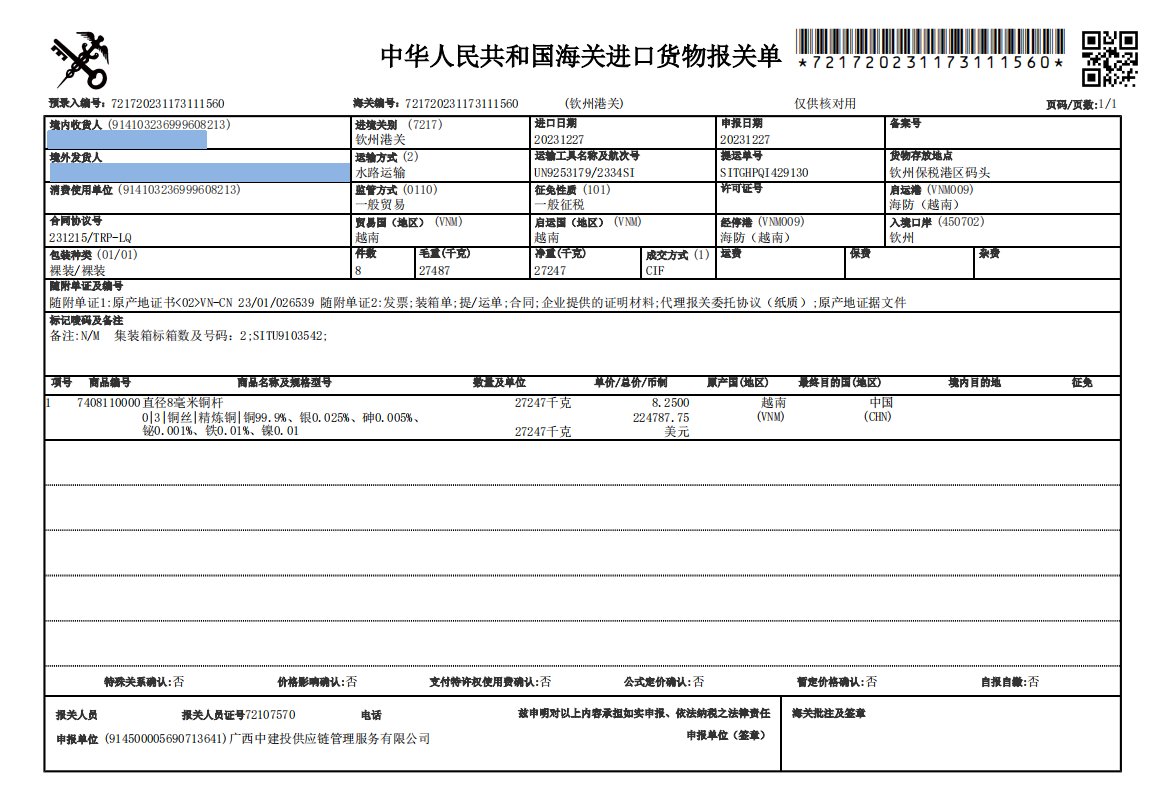Select the contract number 231215/TRP-LQ

point(90,238)
